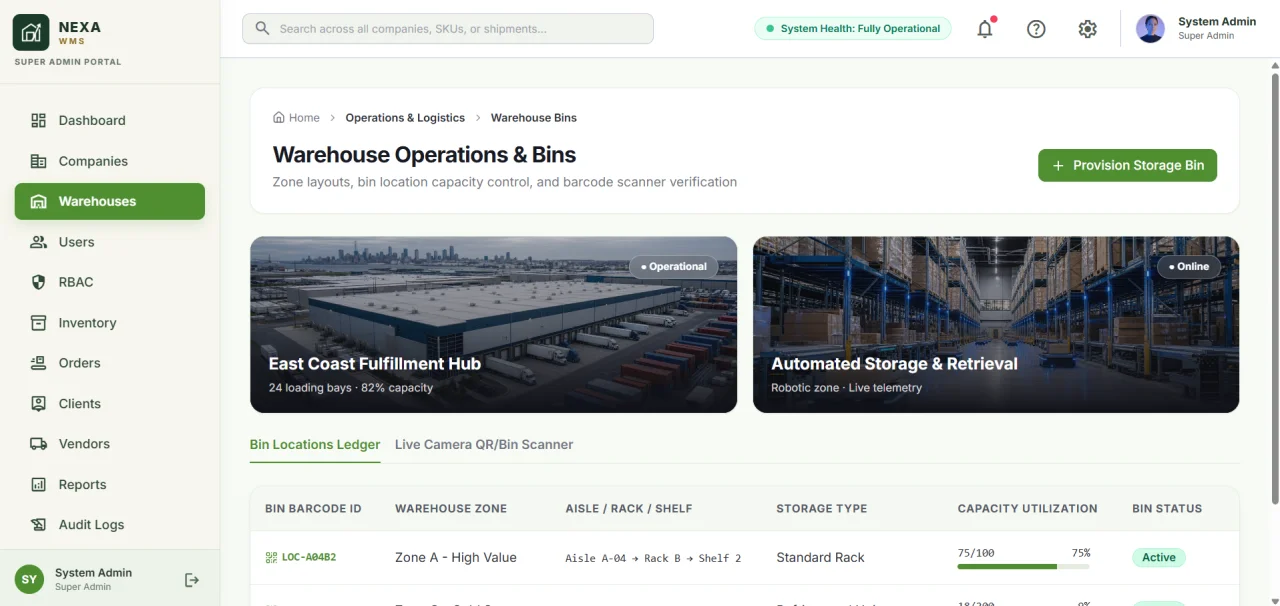The height and width of the screenshot is (606, 1280).
Task: Click the NEXA WMS logo icon
Action: click(31, 32)
